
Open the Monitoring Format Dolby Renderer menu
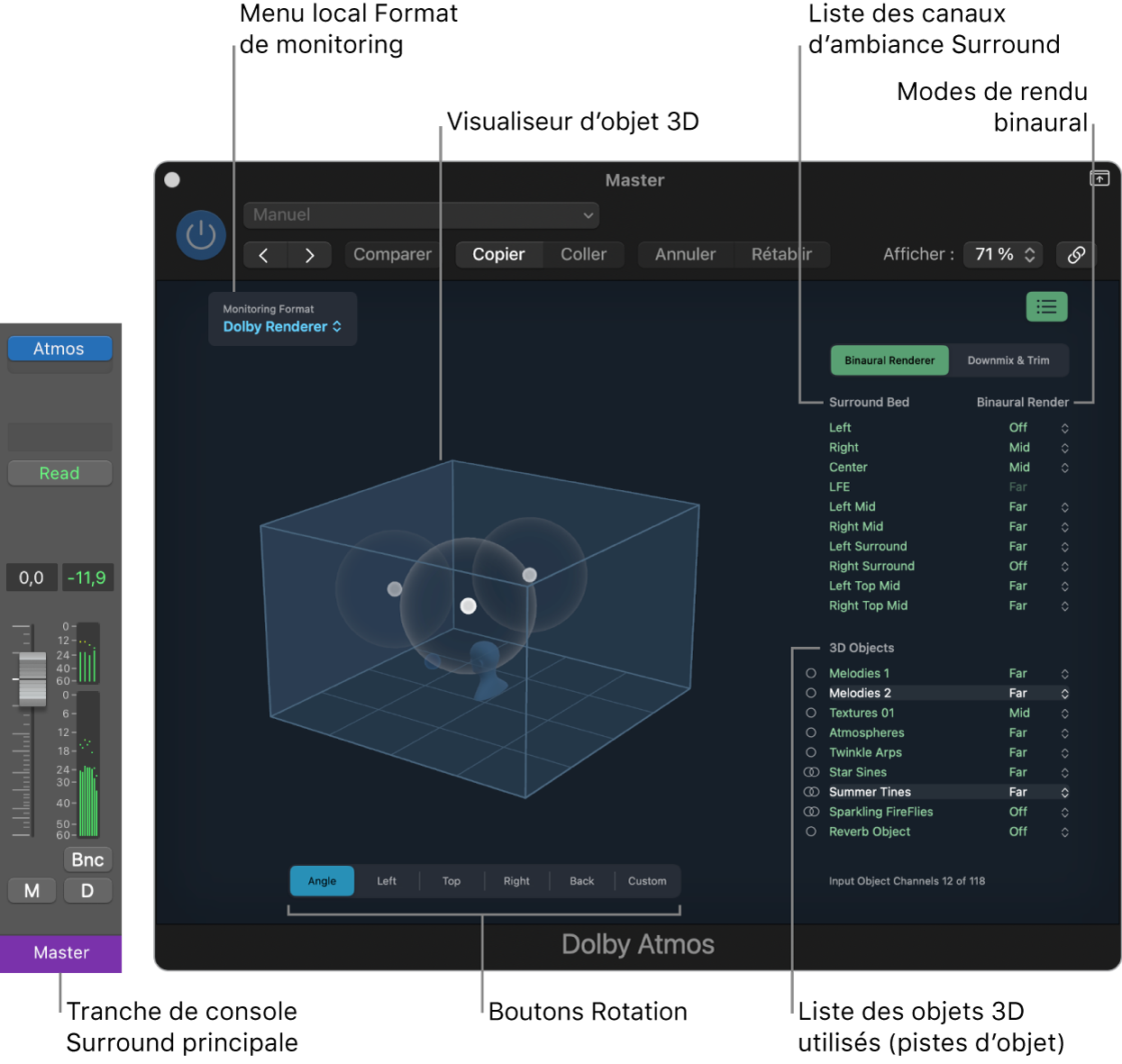click(x=282, y=319)
